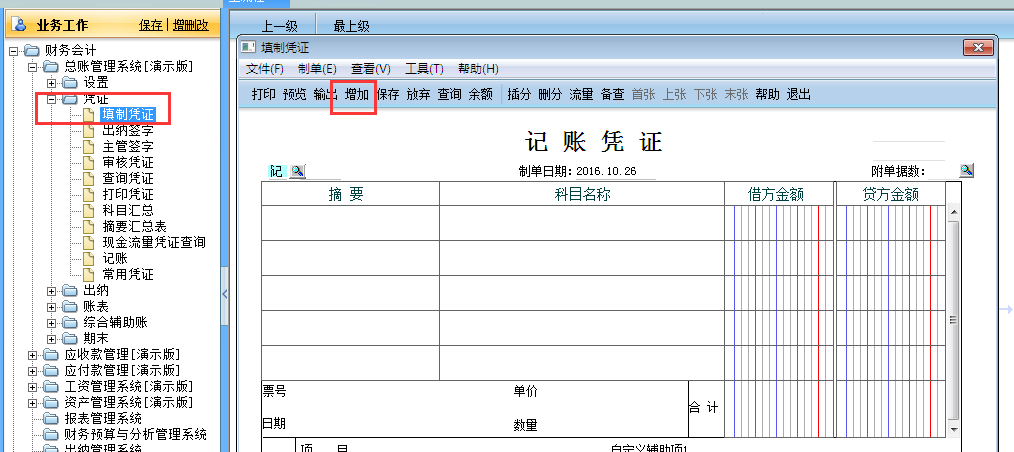
Task: Expand the 设置 folder node
Action: 52,83
